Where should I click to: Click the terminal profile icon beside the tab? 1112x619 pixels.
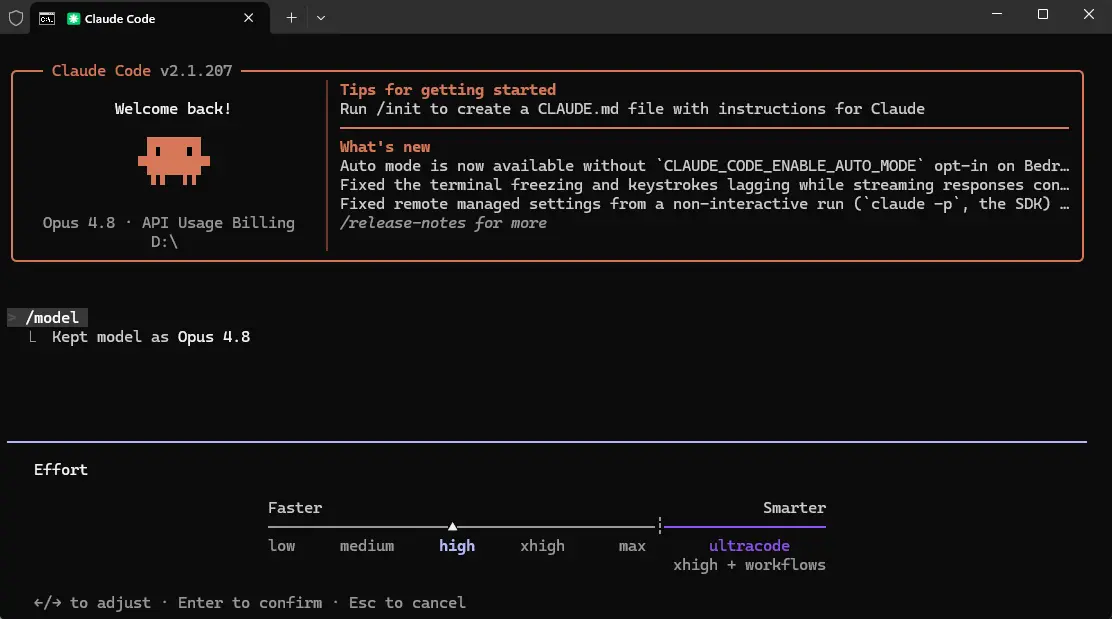[x=47, y=18]
